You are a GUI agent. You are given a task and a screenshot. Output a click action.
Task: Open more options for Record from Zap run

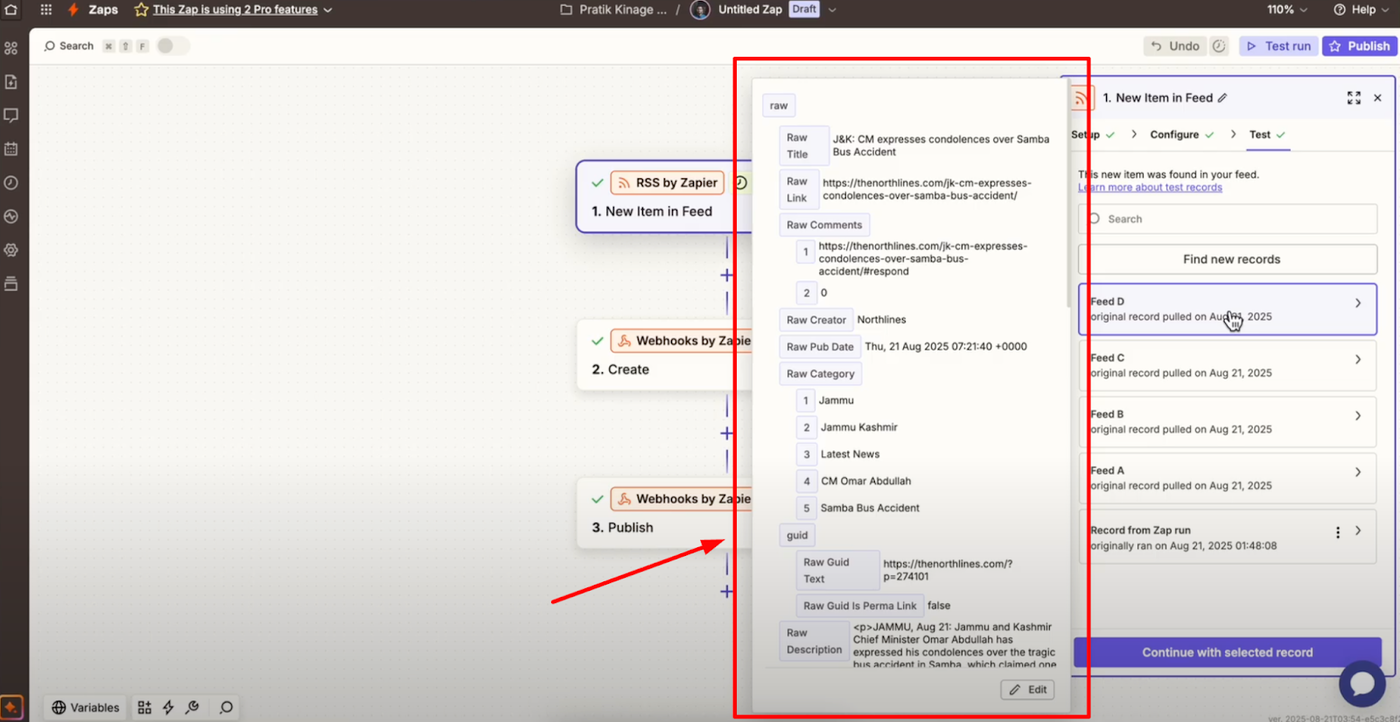(x=1338, y=532)
